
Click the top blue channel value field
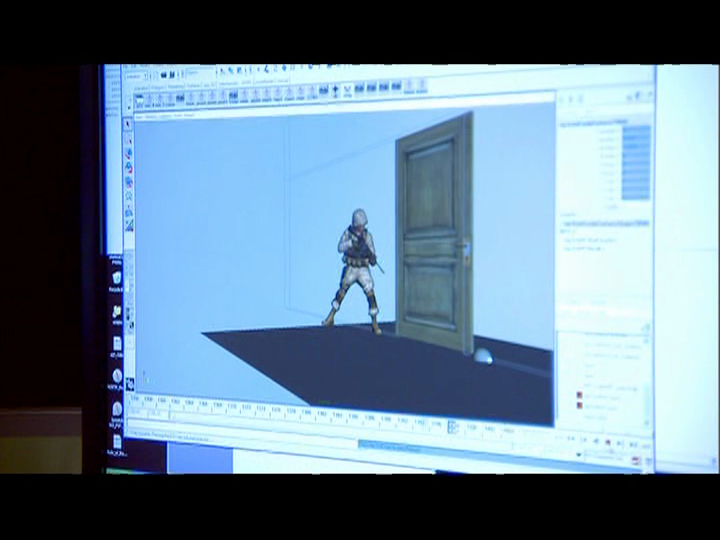pyautogui.click(x=636, y=130)
